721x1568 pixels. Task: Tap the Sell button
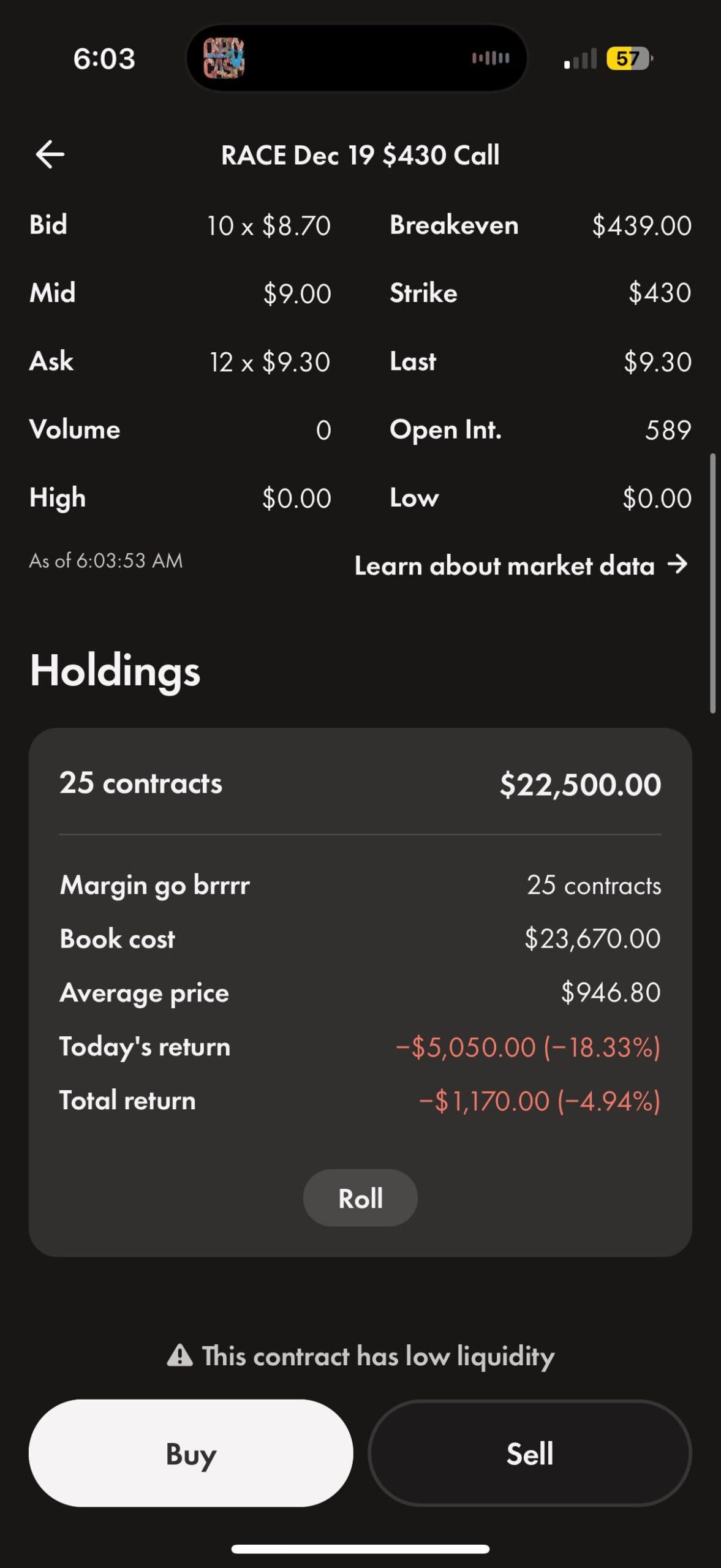tap(530, 1453)
